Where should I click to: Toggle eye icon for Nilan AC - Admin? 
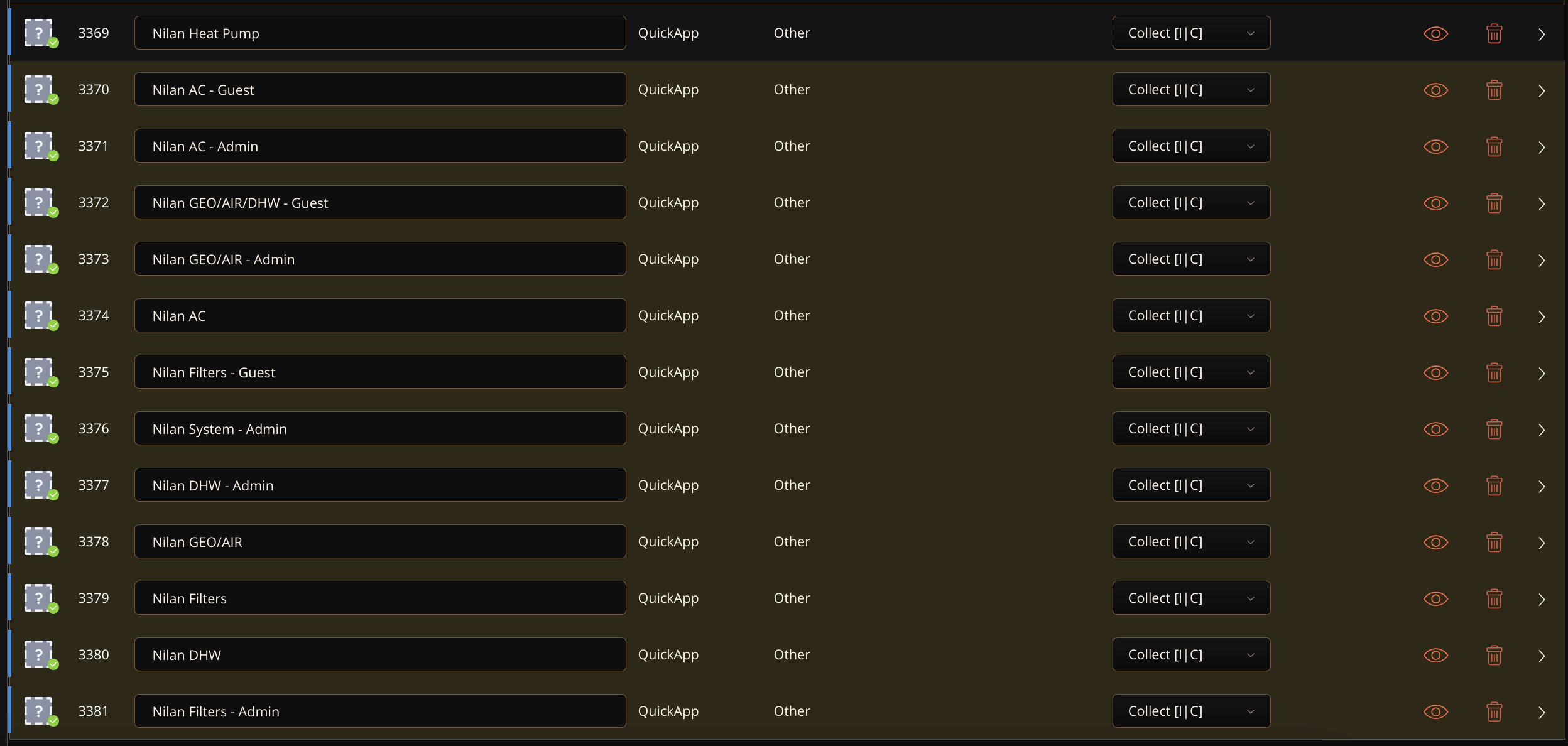[1435, 146]
